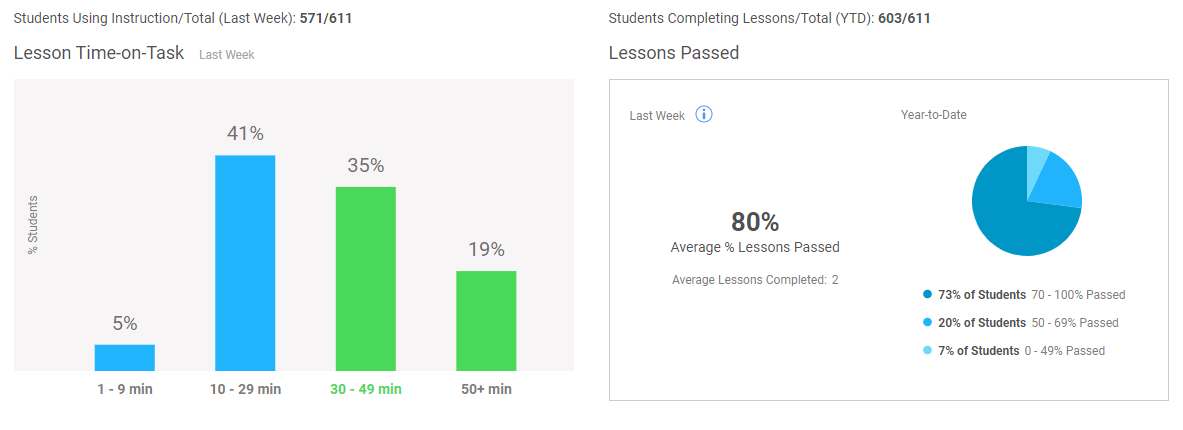
Task: Click the 571/611 students using instruction count
Action: tap(326, 18)
